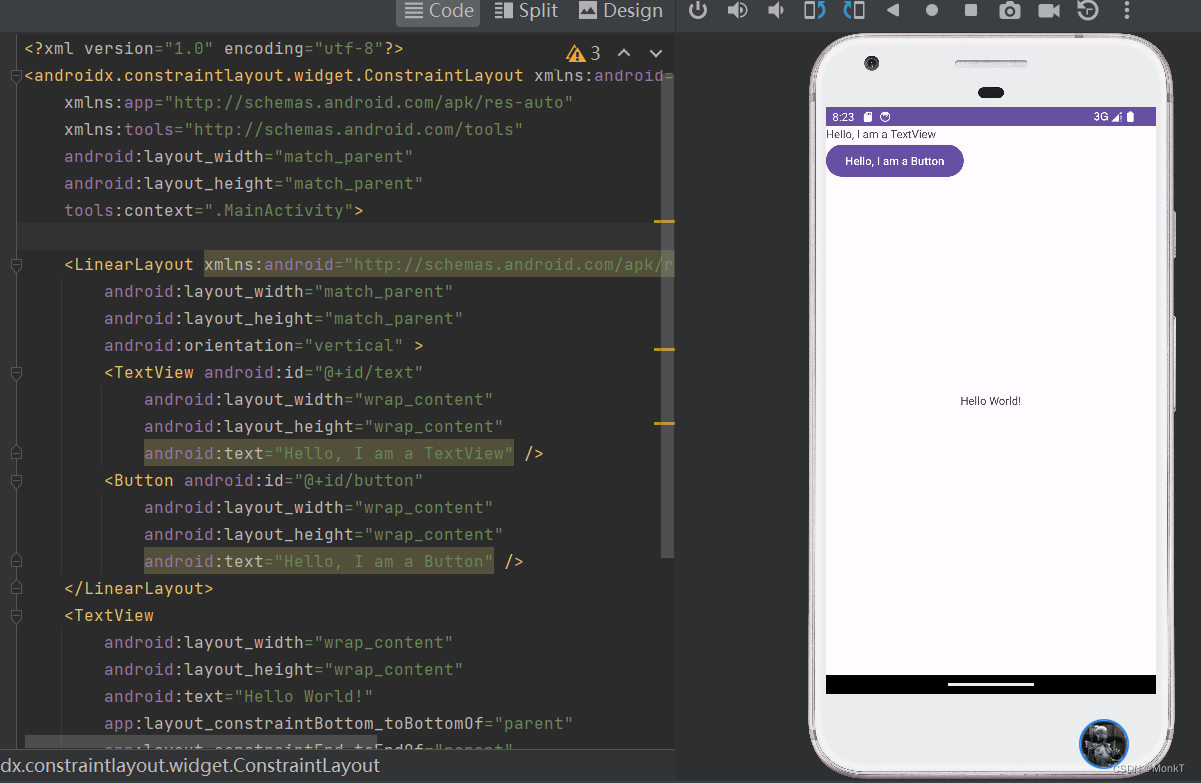Collapse the Button id/button fold marker

(16, 481)
